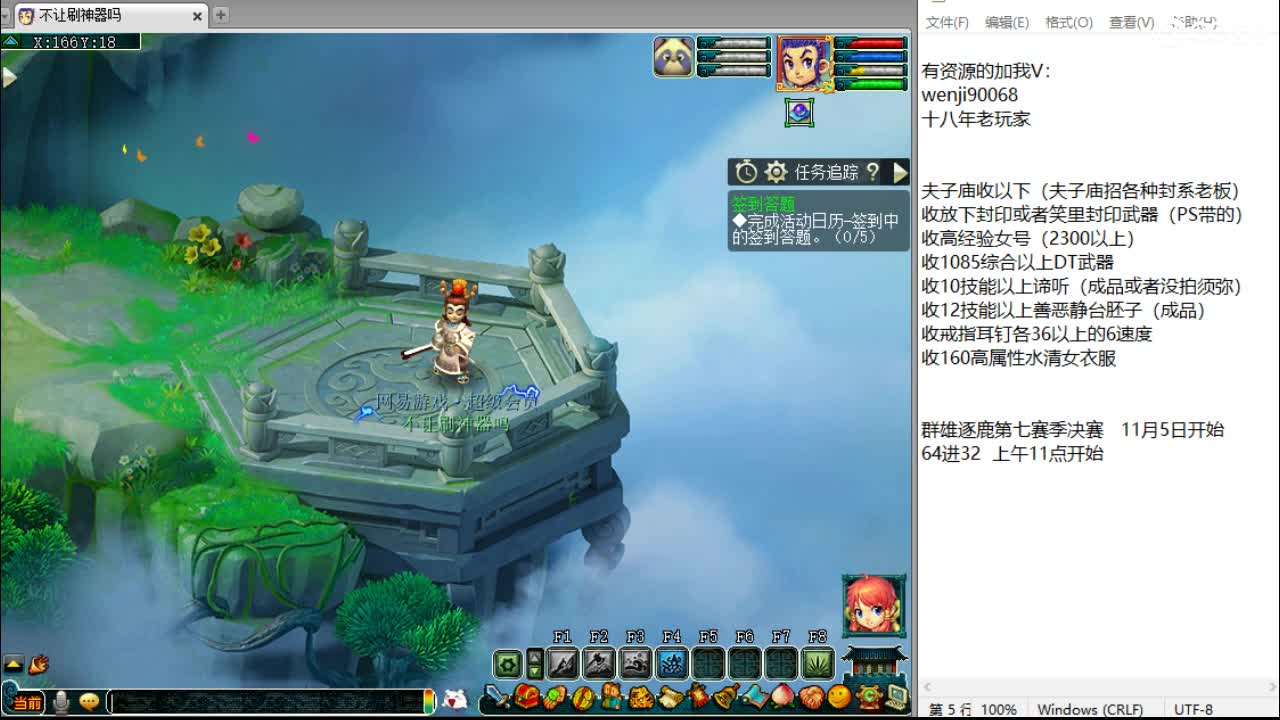Click the wenji90068 text in Notepad

[969, 95]
